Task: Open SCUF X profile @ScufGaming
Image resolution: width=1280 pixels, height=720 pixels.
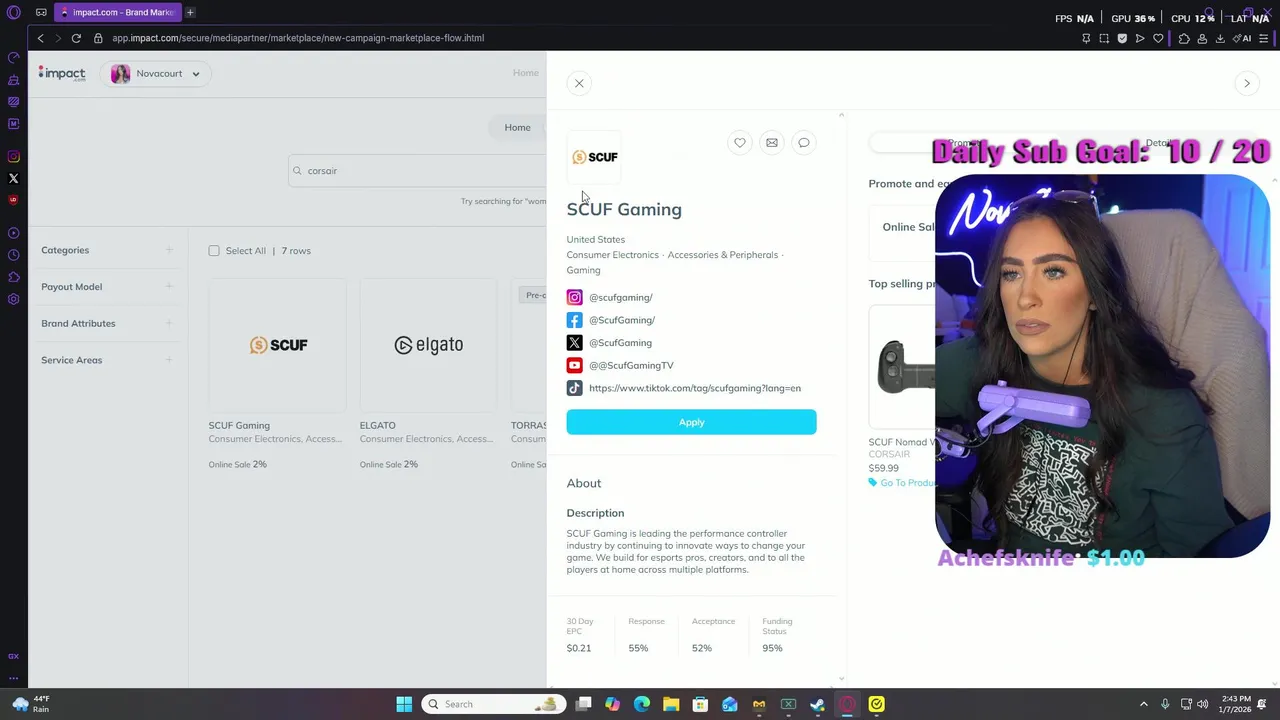Action: coord(620,343)
